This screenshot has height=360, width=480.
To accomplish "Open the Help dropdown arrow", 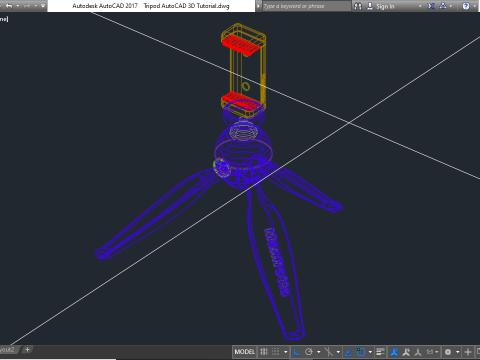I will [x=475, y=6].
